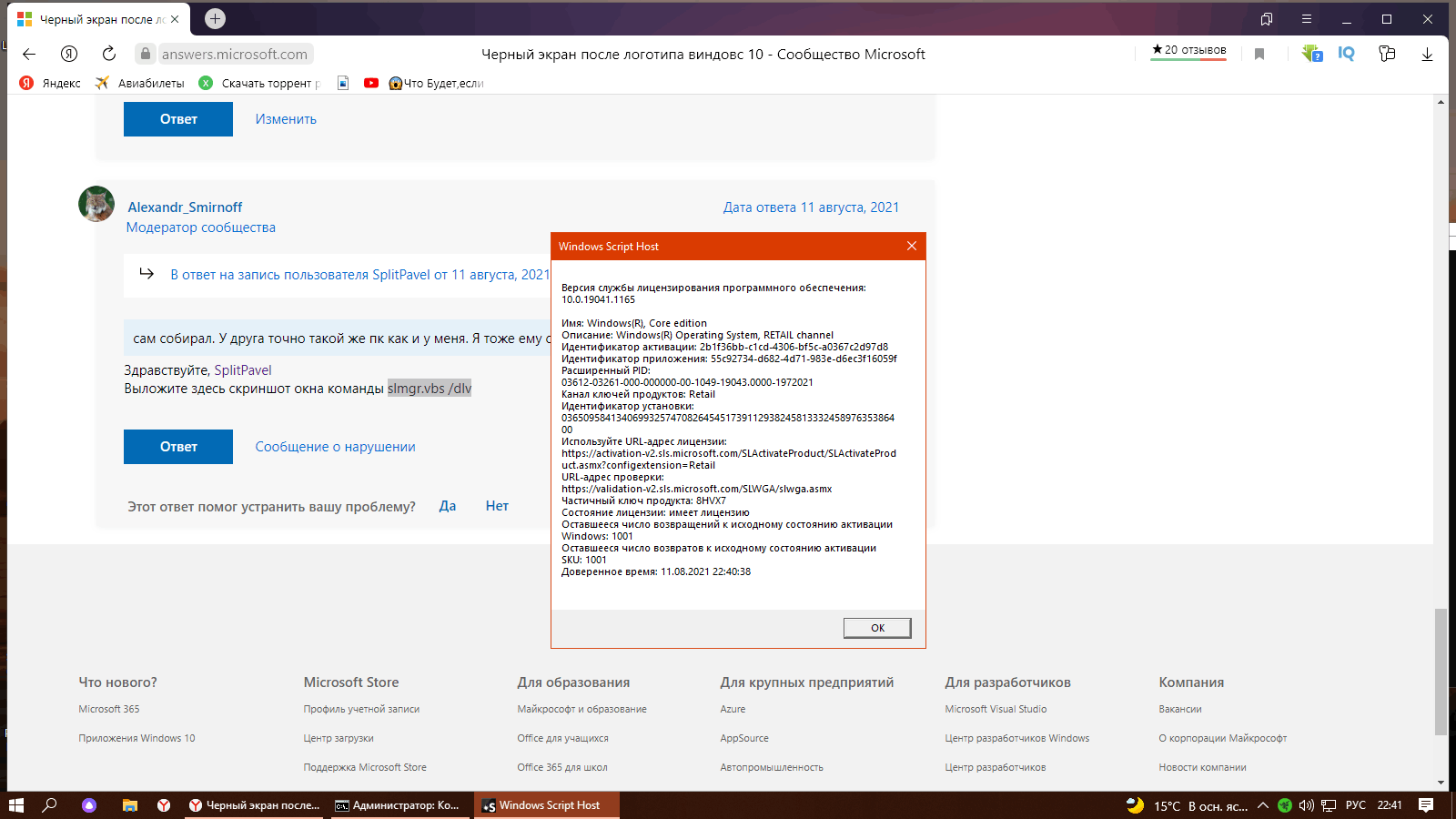Open 'О корпорации Майкрософт' footer link
Image resolution: width=1456 pixels, height=819 pixels.
click(x=1222, y=738)
